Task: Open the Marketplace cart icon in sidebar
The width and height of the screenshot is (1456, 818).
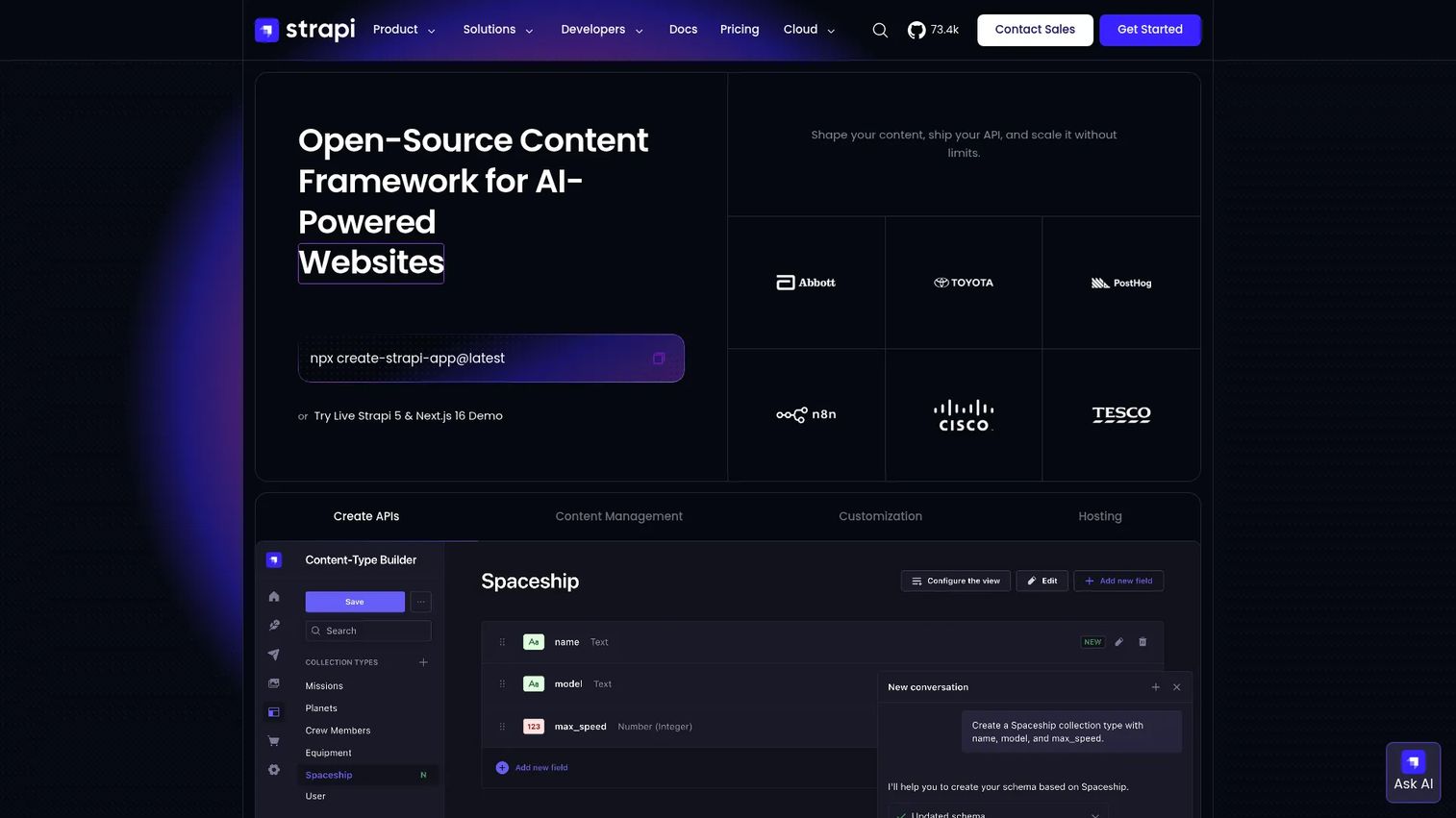Action: click(x=274, y=741)
